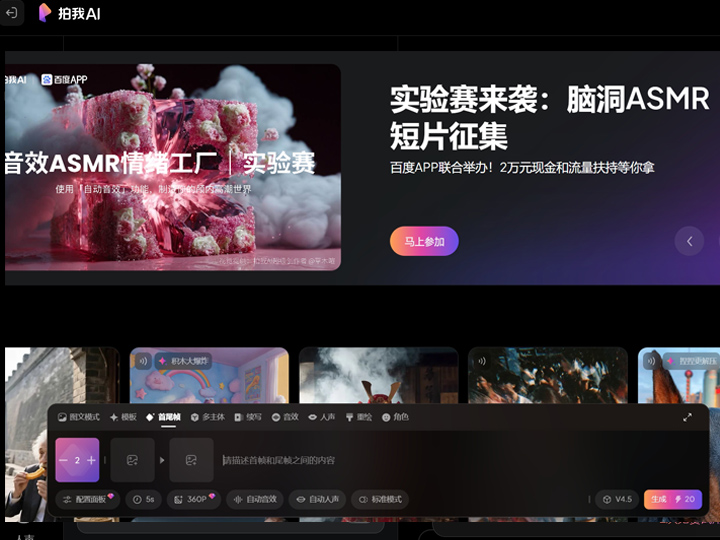Click the arrow between first and last frame
The width and height of the screenshot is (720, 540).
pyautogui.click(x=162, y=460)
